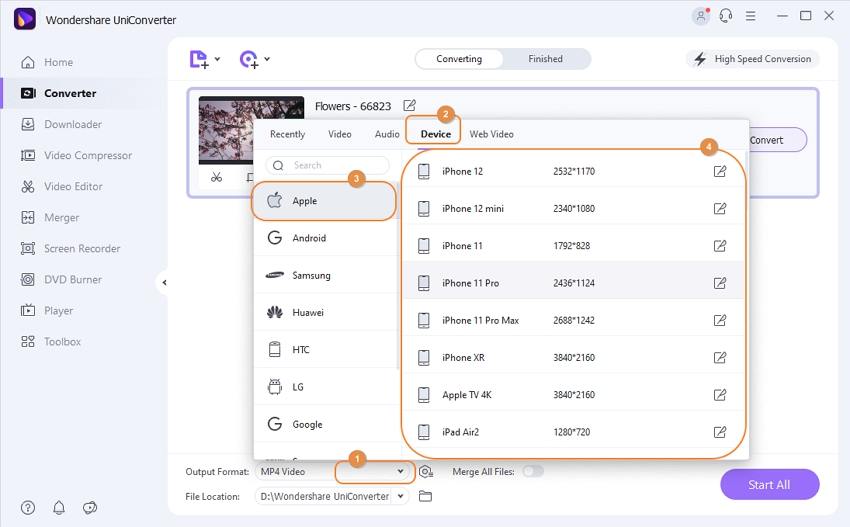Toggle Merge All Files switch
The image size is (850, 527).
pos(533,472)
